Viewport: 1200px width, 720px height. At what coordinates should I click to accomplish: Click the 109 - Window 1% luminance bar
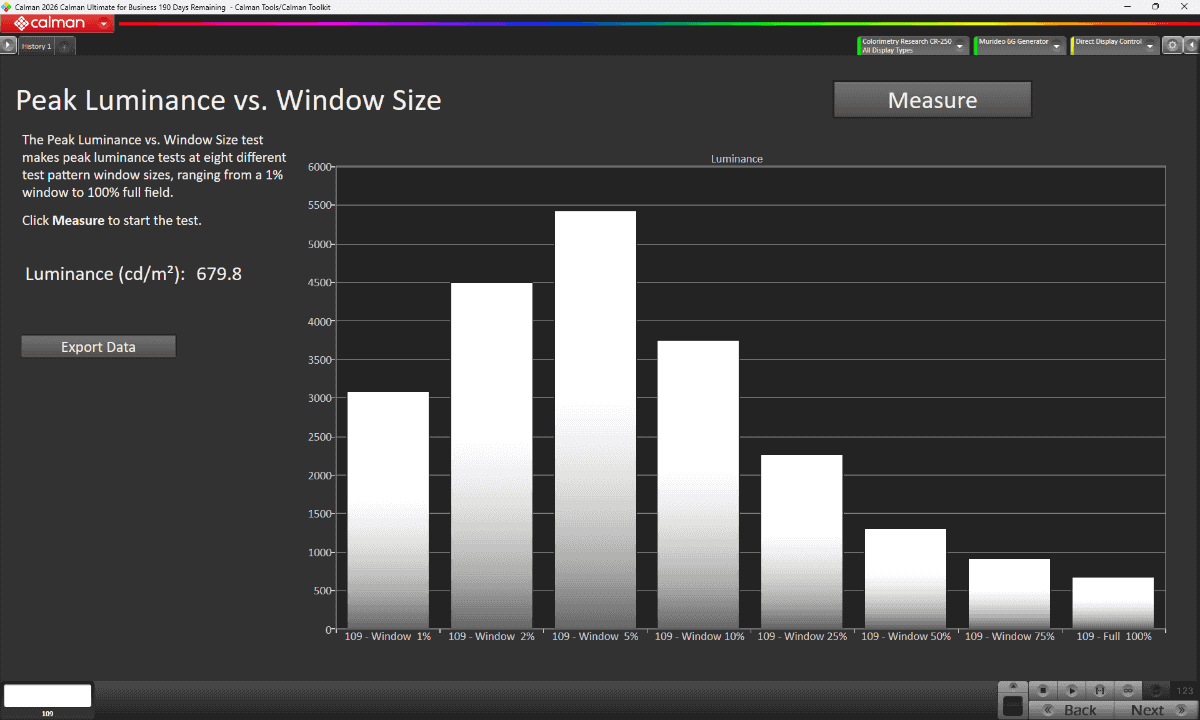(388, 510)
